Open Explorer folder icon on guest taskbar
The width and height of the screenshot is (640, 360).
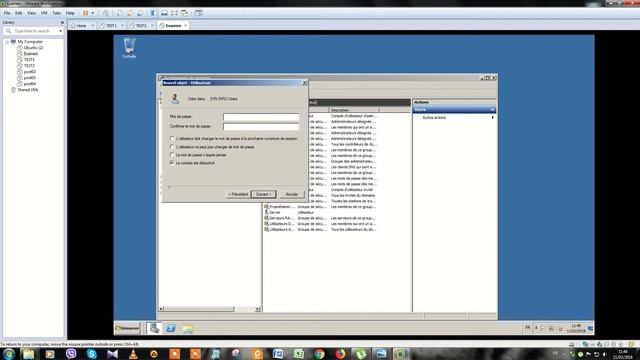point(187,328)
